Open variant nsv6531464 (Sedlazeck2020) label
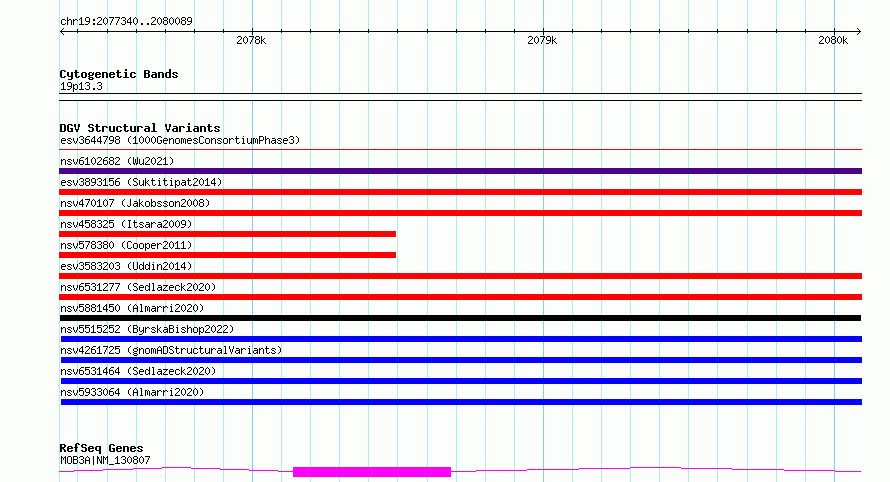This screenshot has width=890, height=482. coord(138,371)
